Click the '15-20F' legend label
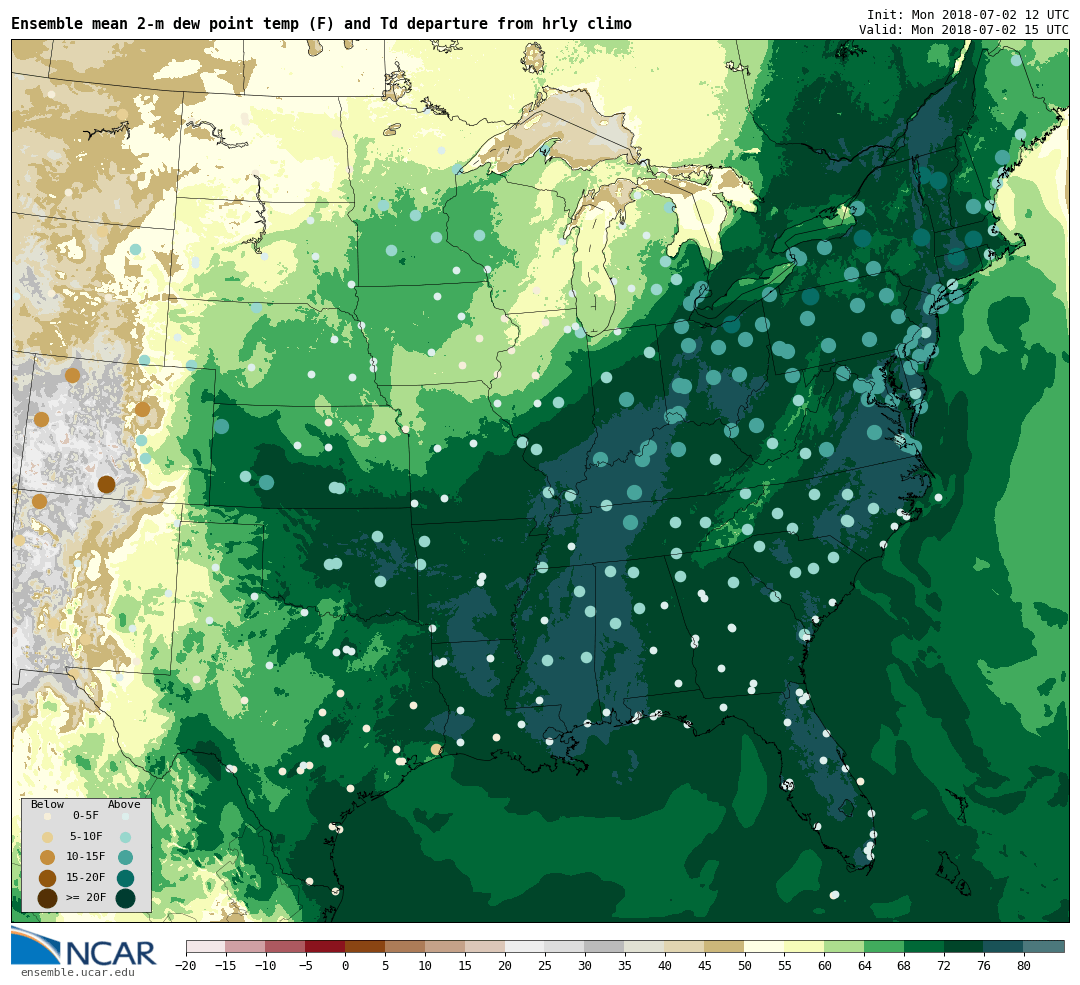This screenshot has height=985, width=1080. pyautogui.click(x=86, y=878)
